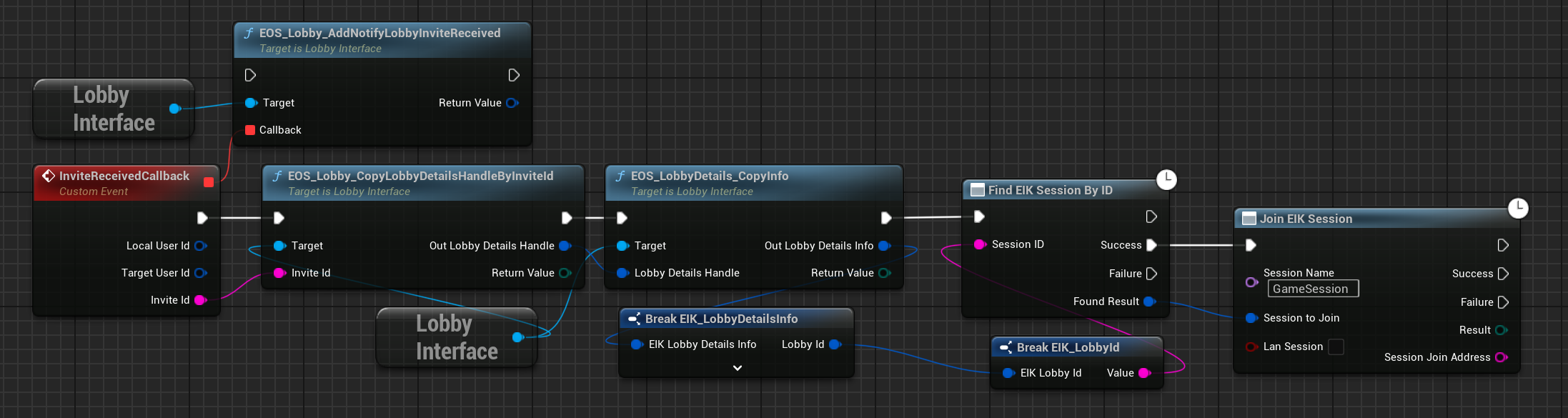Click the red delegate pin on InviteReceivedCallback

(x=209, y=182)
